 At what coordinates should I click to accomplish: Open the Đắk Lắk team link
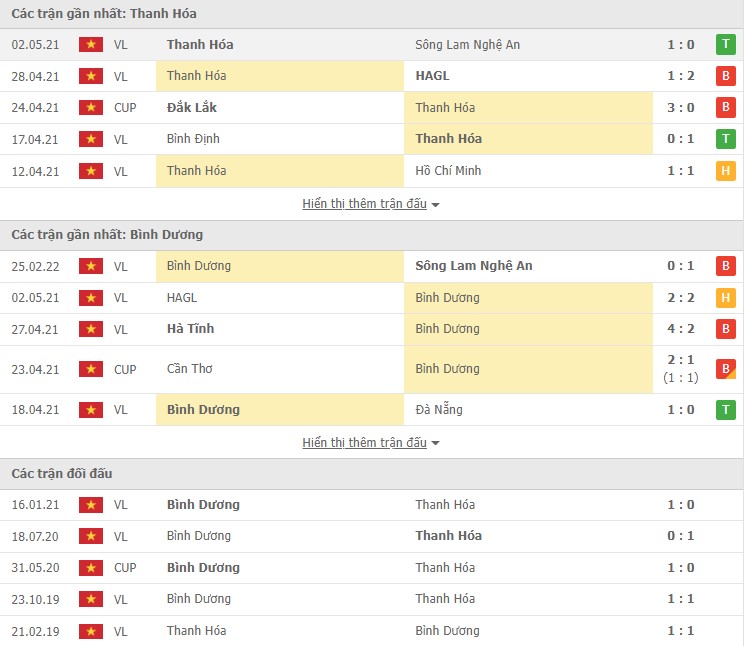[192, 108]
